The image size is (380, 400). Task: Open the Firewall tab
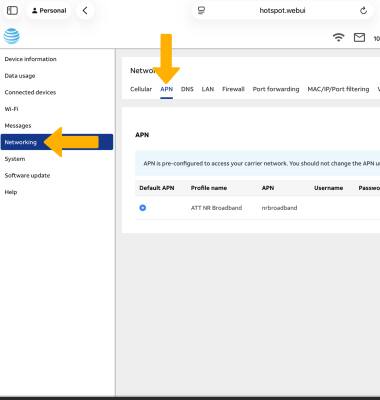(233, 89)
